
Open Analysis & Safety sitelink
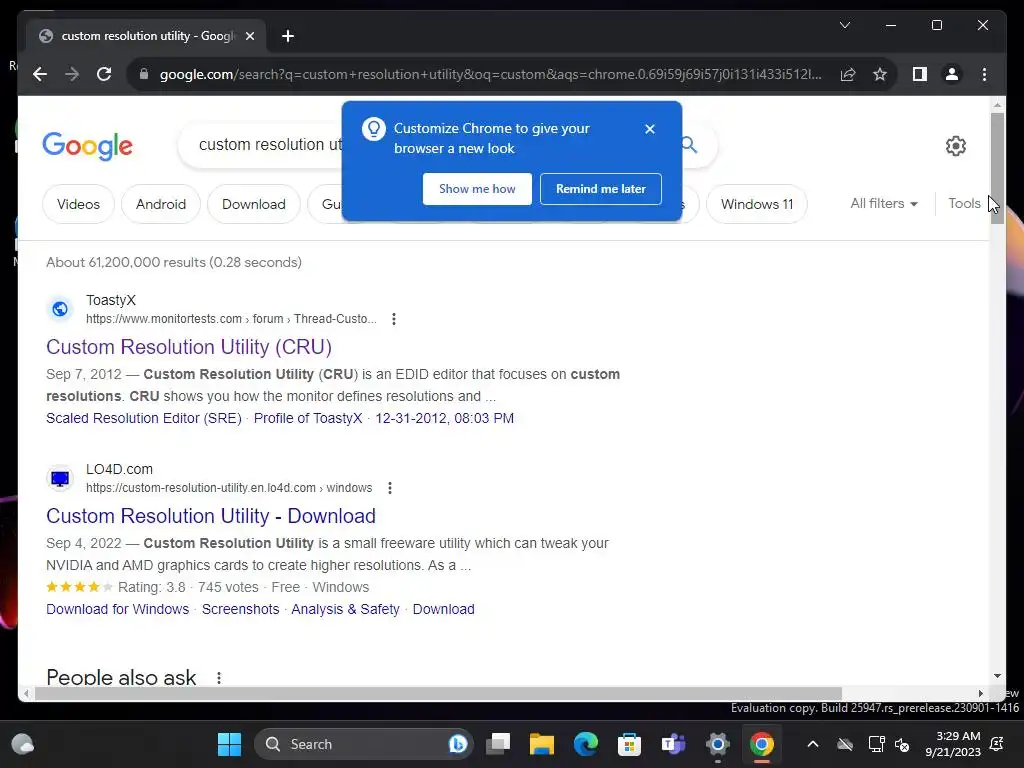[345, 609]
